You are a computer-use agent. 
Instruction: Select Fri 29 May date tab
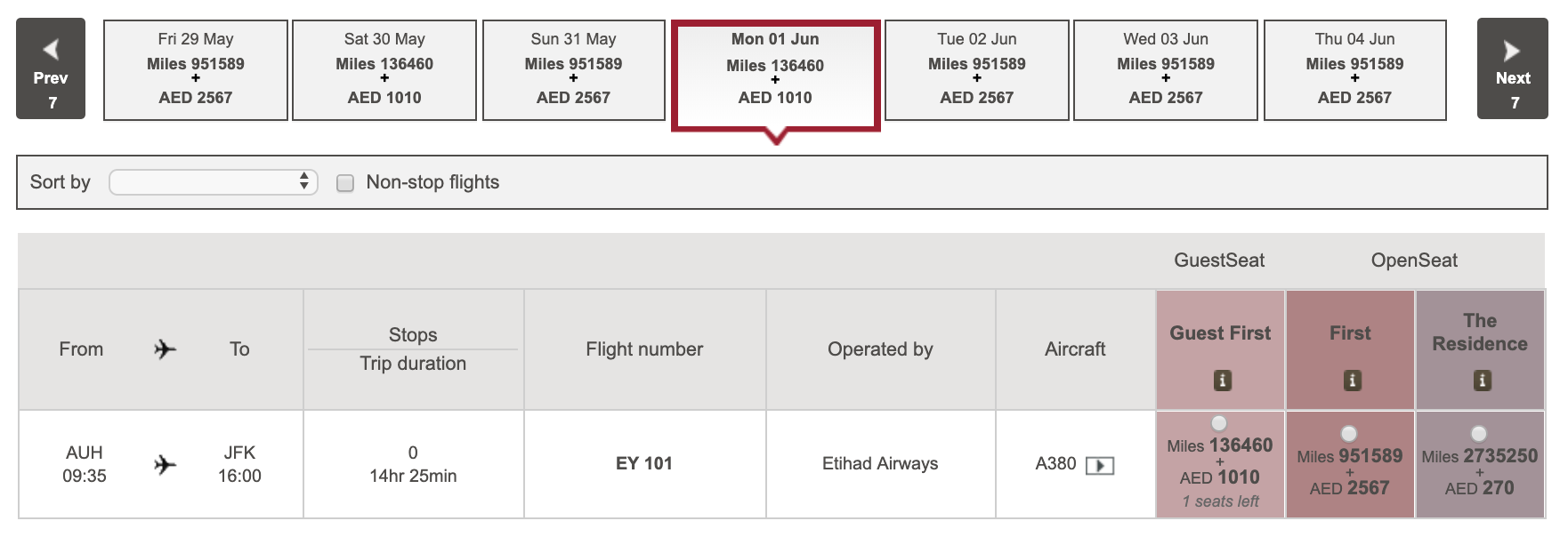pos(196,69)
